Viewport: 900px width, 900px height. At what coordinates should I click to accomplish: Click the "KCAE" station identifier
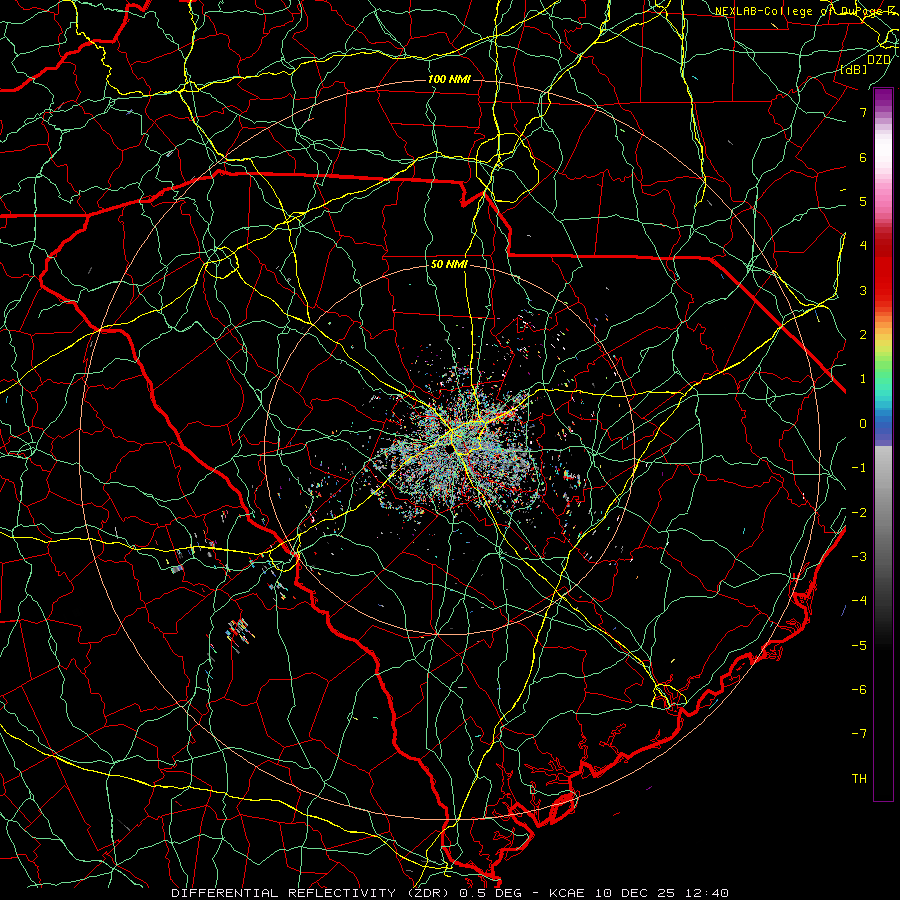coord(567,893)
